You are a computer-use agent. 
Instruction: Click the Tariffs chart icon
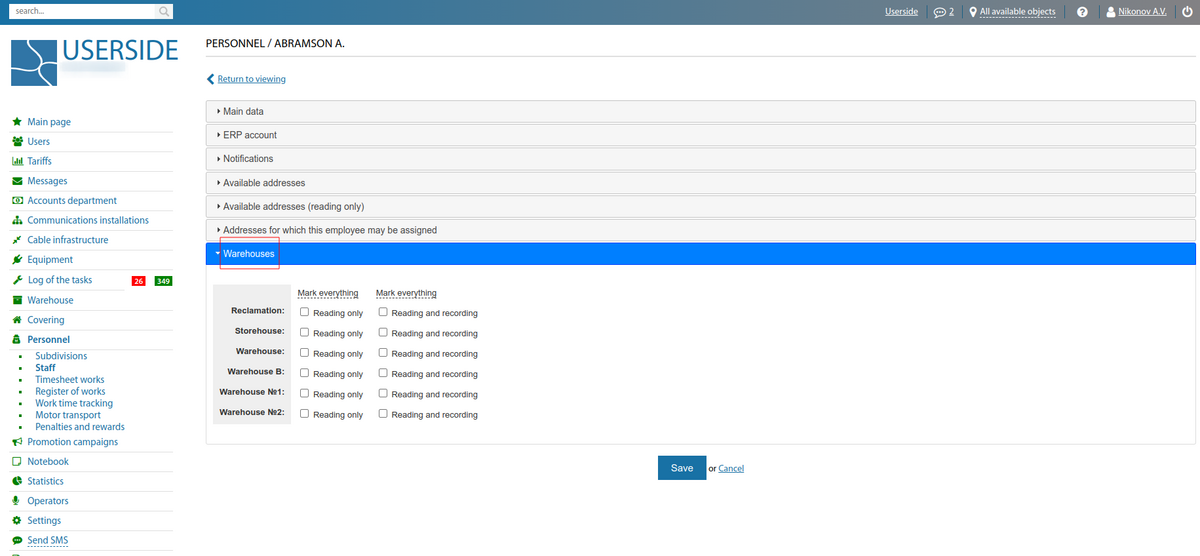pyautogui.click(x=17, y=161)
